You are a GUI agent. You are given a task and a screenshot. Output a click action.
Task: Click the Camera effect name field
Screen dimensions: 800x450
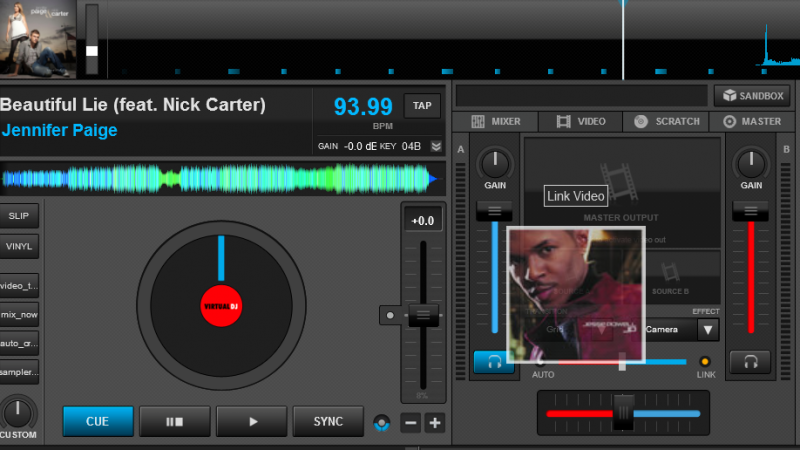(670, 330)
